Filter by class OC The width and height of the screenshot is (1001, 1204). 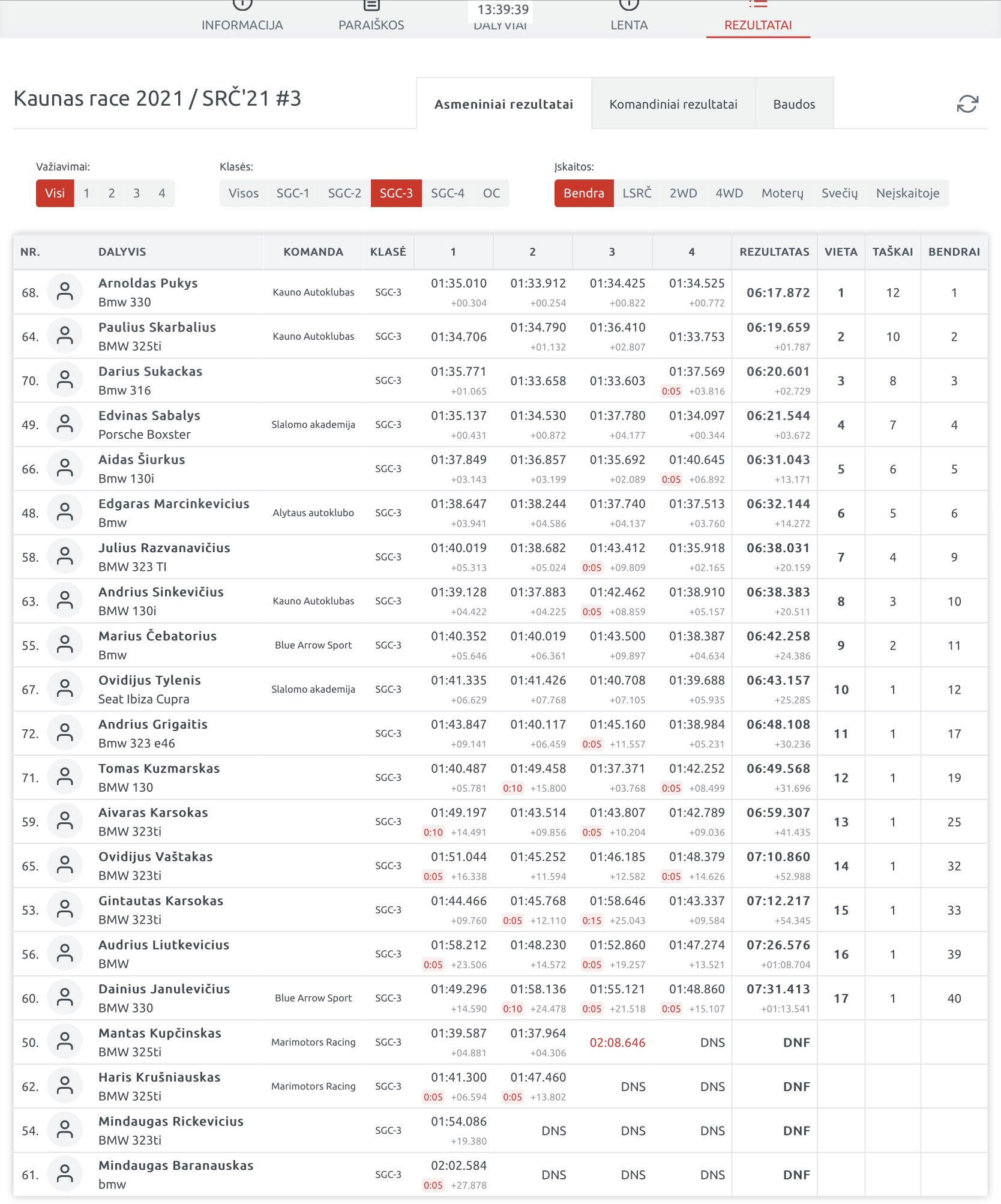click(x=491, y=193)
